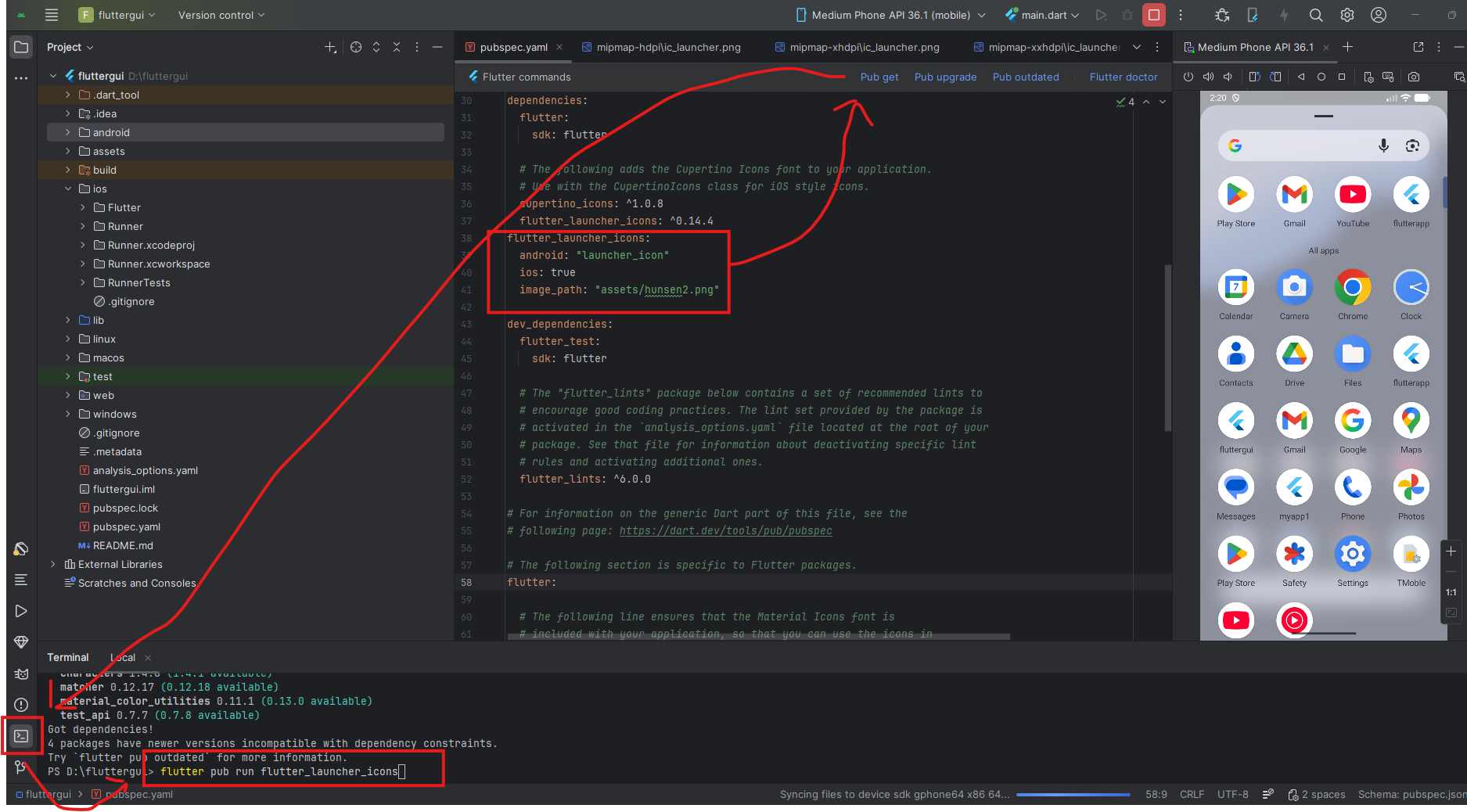Open the Git tool window icon
Viewport: 1467px width, 812px height.
(x=21, y=767)
